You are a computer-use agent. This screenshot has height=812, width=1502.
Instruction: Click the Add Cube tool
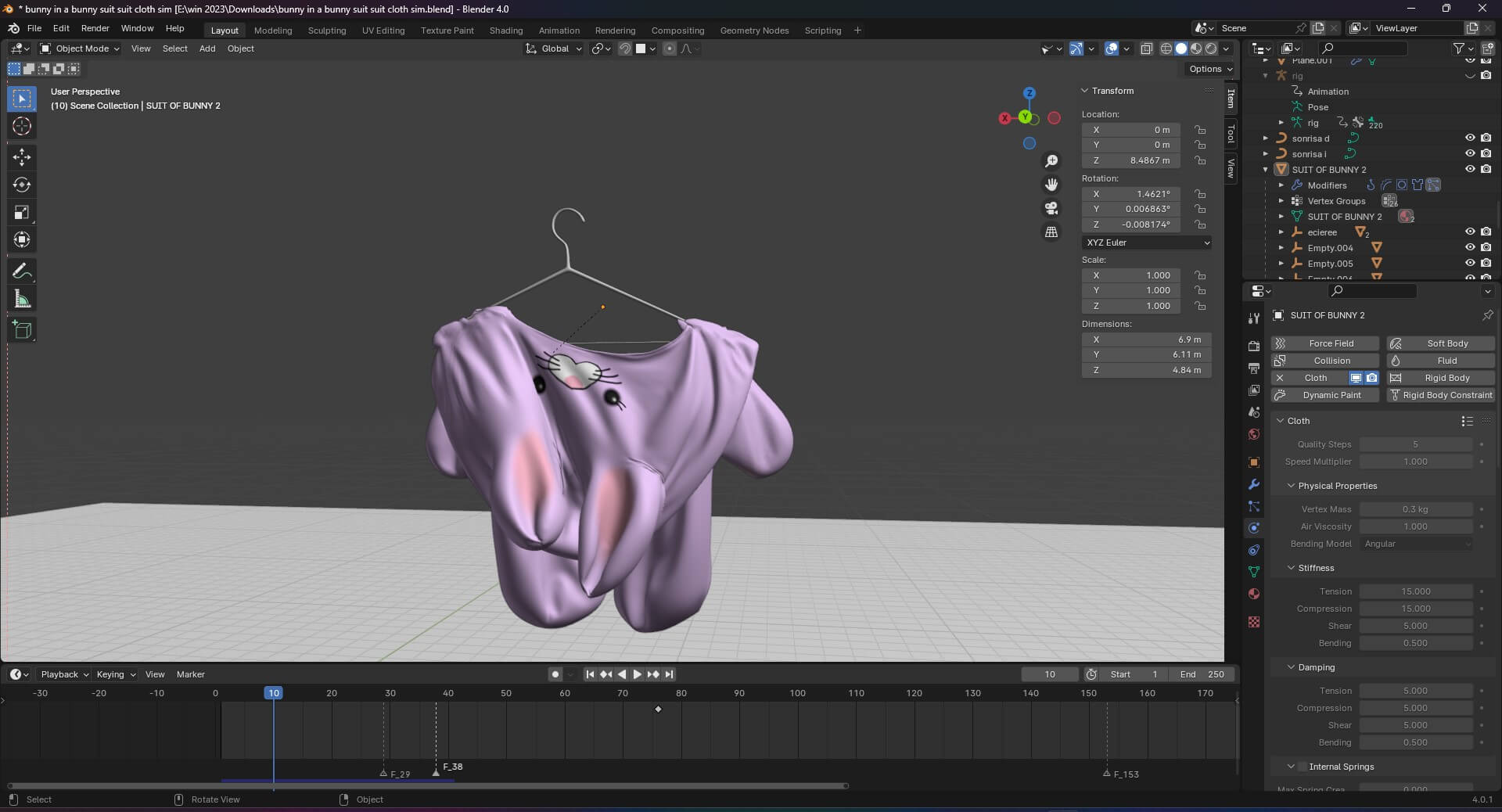(x=22, y=330)
